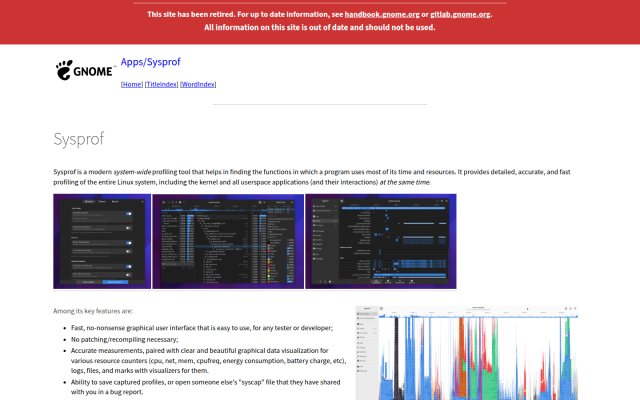Open the WordIndex link
The width and height of the screenshot is (640, 400).
(198, 84)
